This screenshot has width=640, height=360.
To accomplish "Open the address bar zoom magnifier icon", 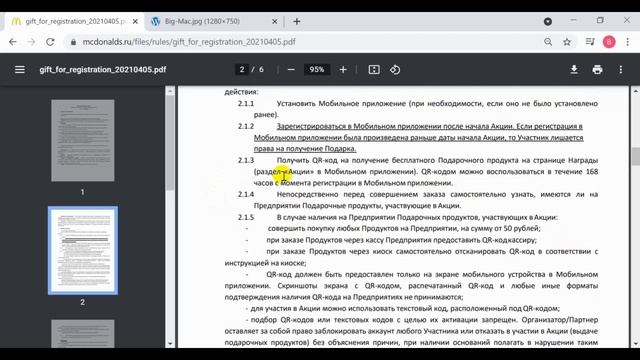I will pos(548,42).
